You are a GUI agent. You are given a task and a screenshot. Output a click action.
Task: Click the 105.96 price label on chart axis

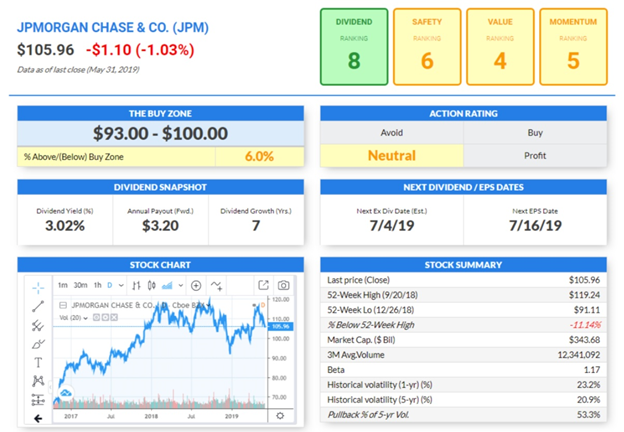point(281,326)
